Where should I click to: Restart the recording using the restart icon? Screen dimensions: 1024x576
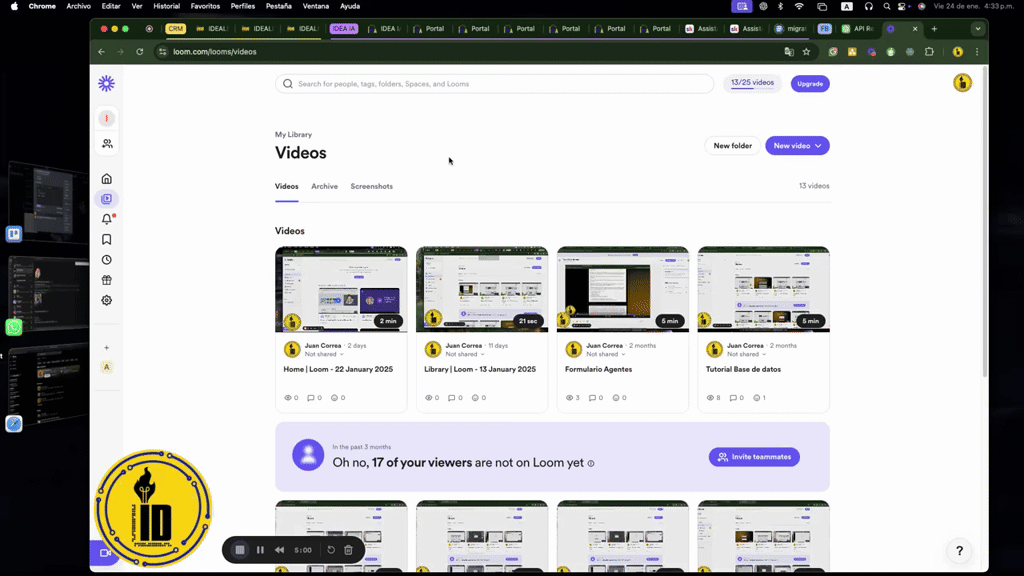click(x=331, y=550)
